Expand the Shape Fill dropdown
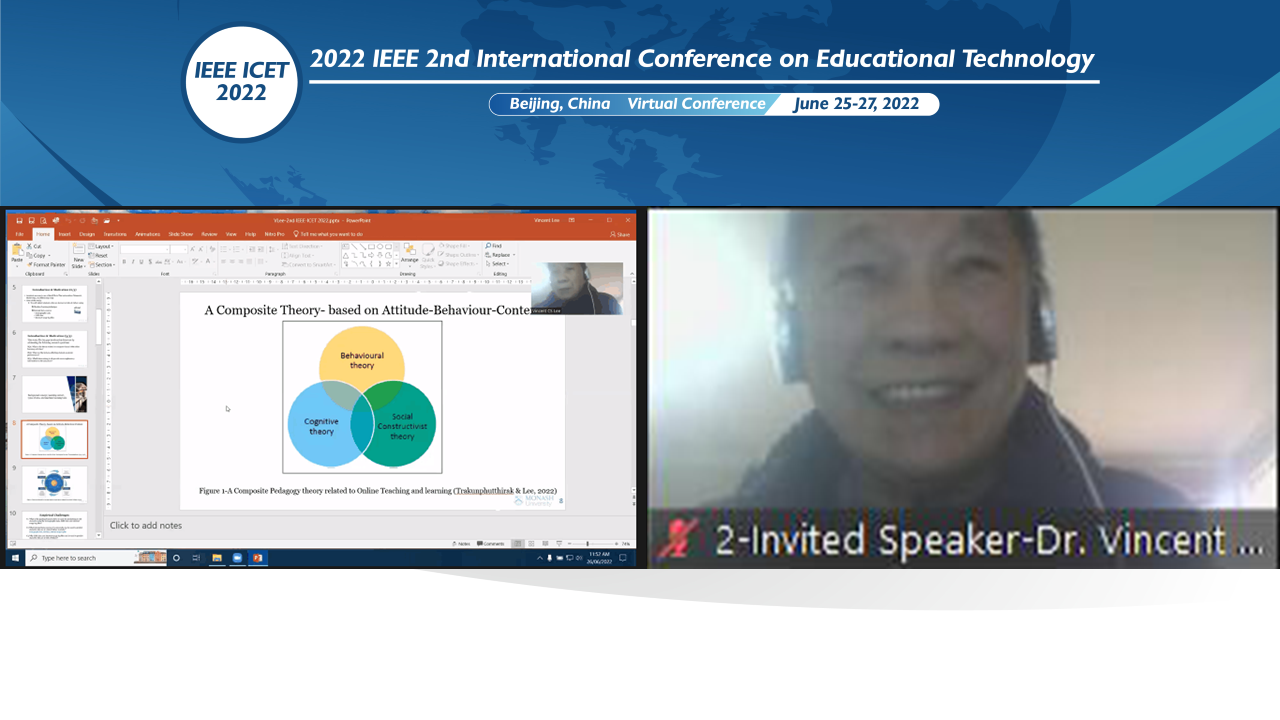This screenshot has width=1280, height=720. click(x=456, y=246)
